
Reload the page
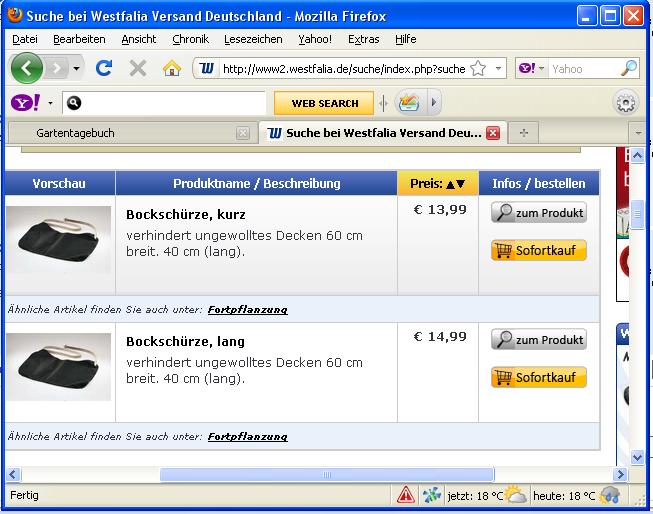(x=103, y=68)
